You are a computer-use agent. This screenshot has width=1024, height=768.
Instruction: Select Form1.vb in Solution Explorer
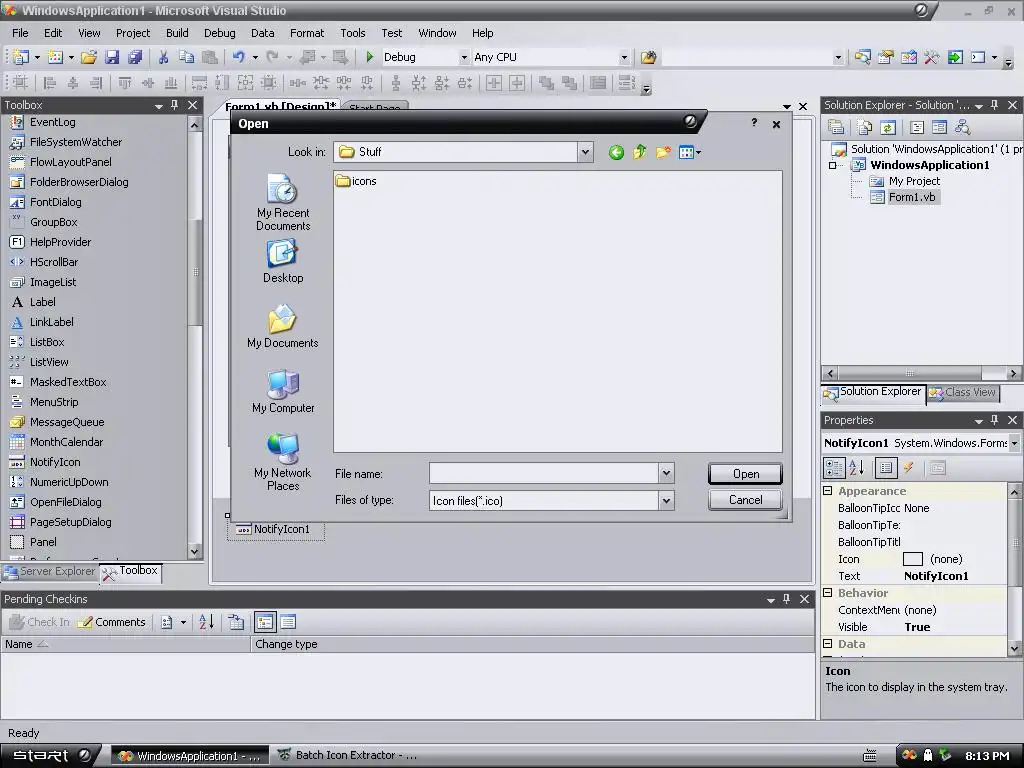(x=912, y=197)
